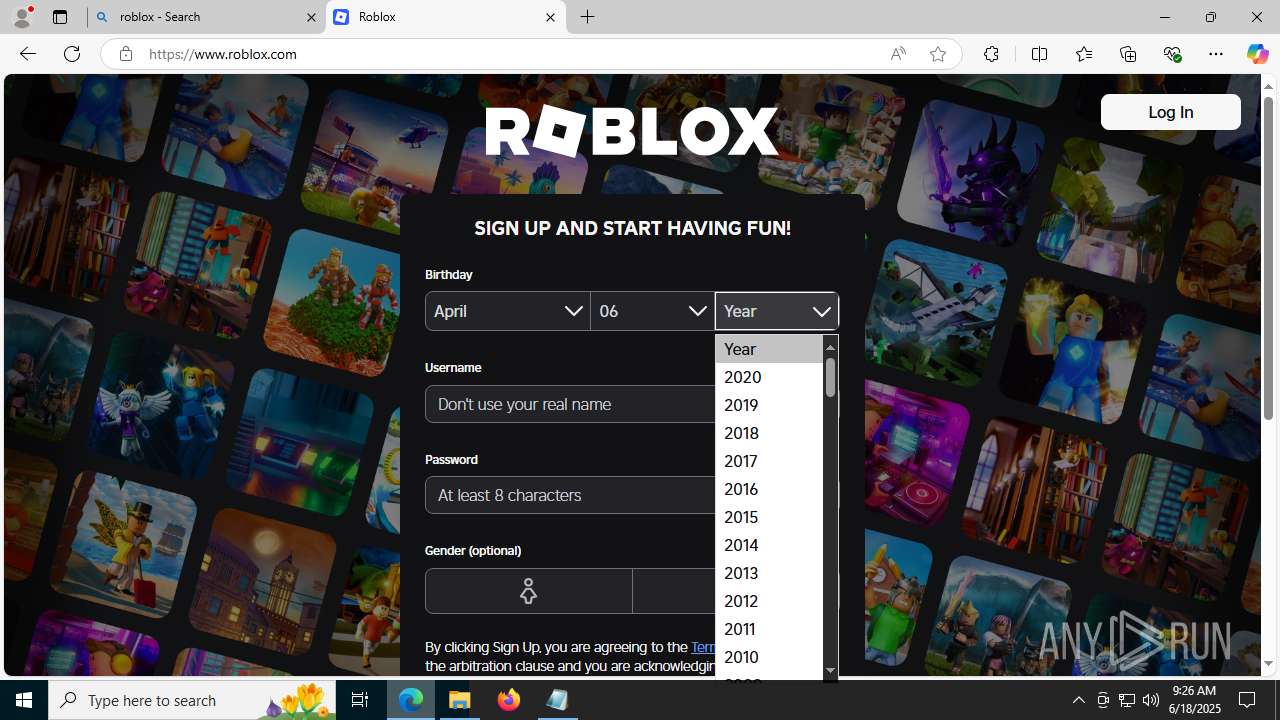
Task: Open Task View icon
Action: pyautogui.click(x=360, y=700)
